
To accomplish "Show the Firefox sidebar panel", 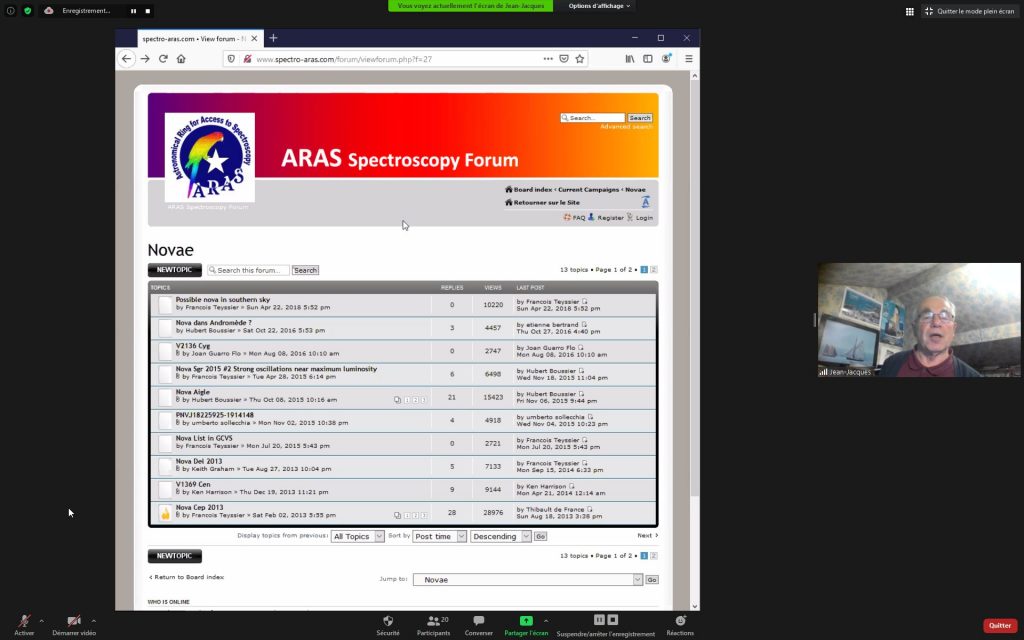I will coord(648,59).
